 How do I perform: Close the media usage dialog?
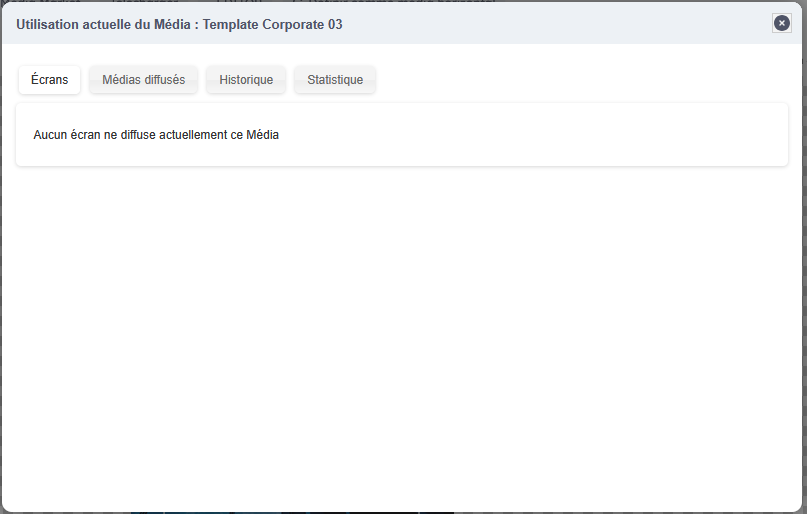coord(781,23)
